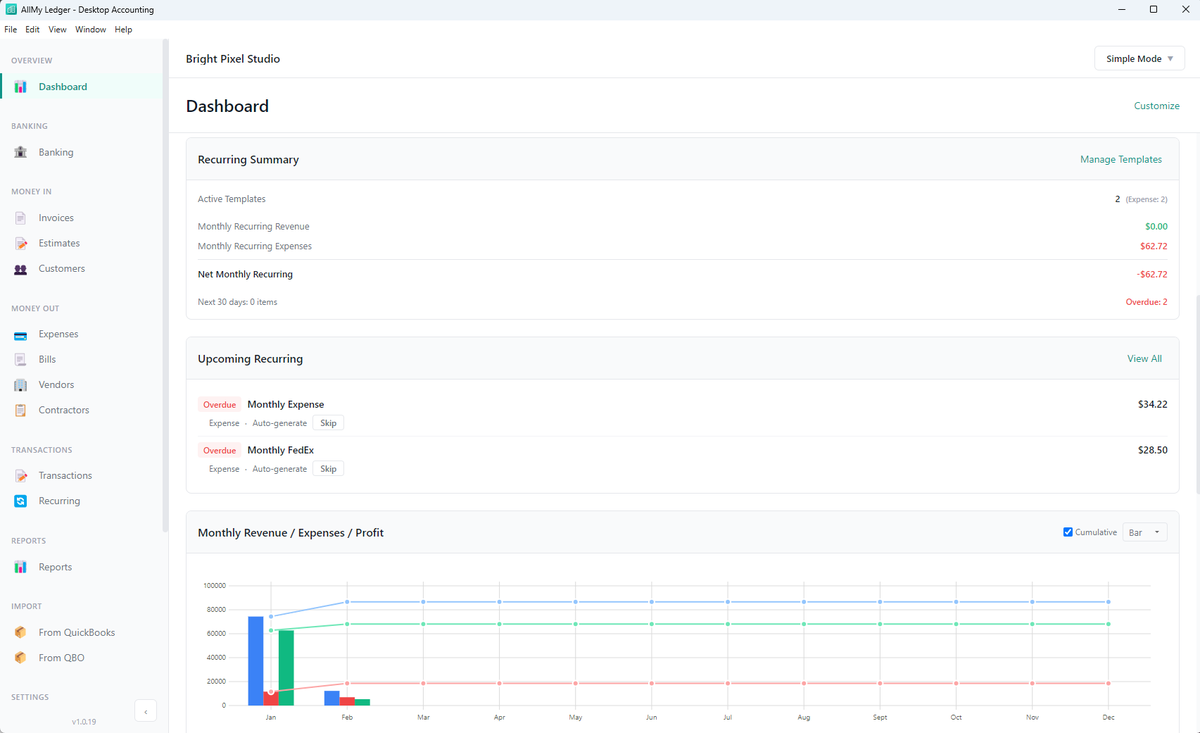Open the File menu
This screenshot has width=1200, height=733.
tap(11, 29)
